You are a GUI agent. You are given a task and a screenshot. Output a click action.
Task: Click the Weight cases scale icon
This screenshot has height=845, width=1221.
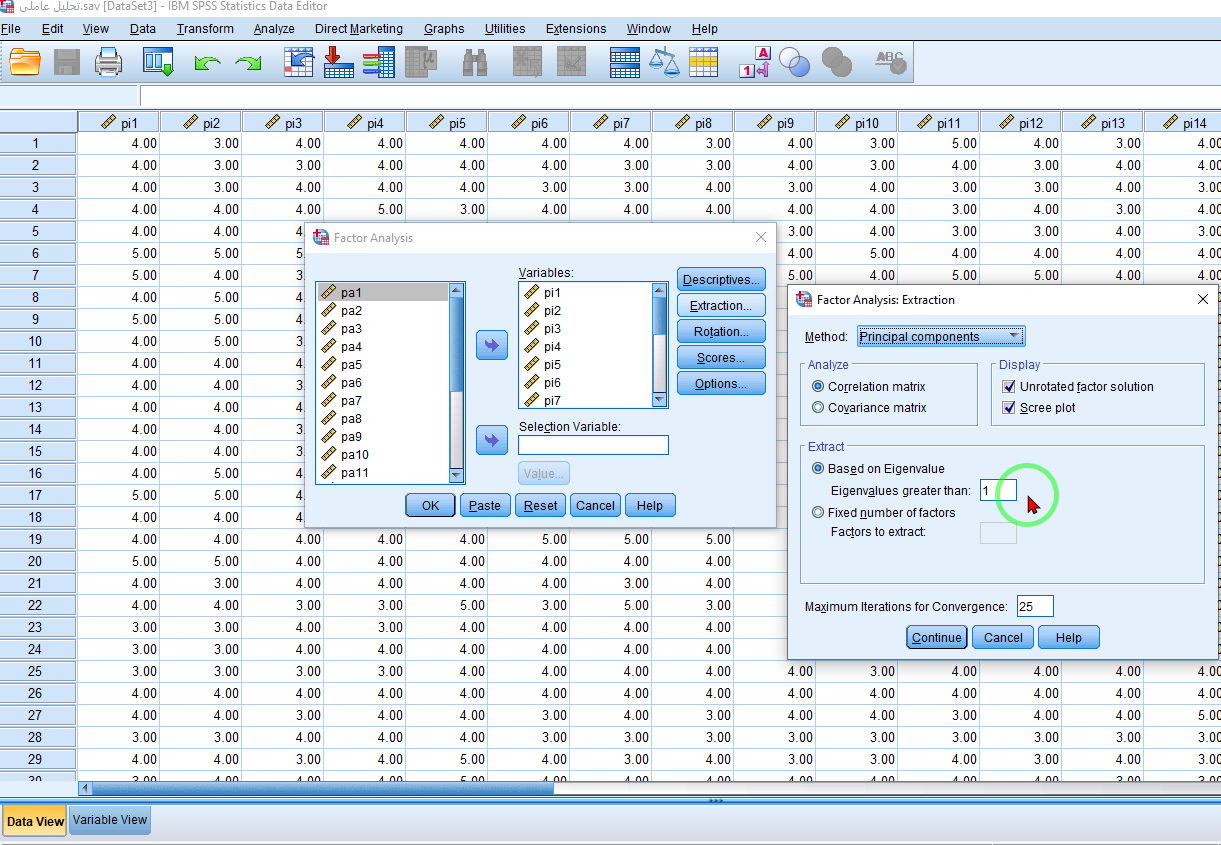click(663, 63)
